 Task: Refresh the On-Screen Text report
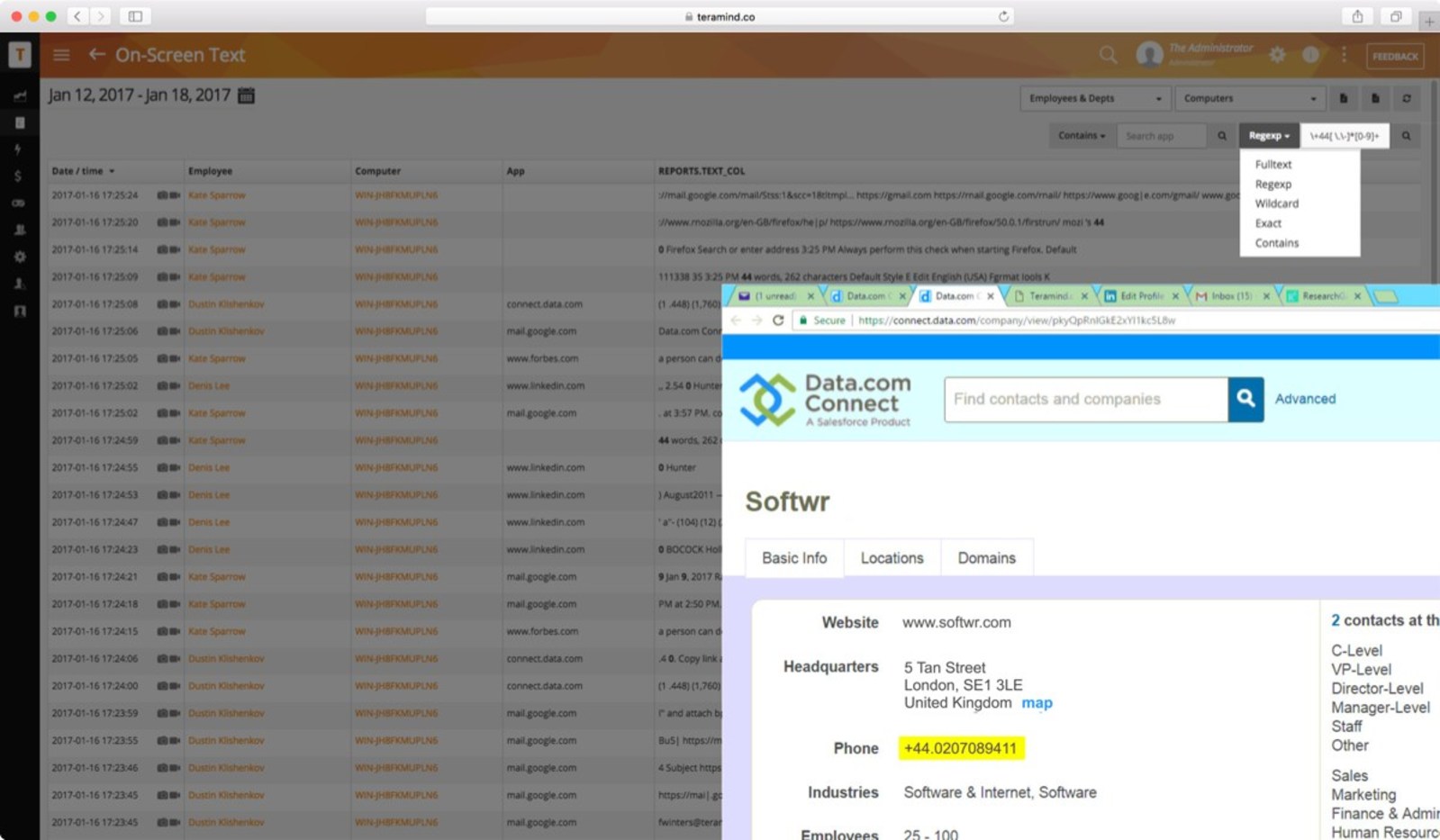(1407, 98)
